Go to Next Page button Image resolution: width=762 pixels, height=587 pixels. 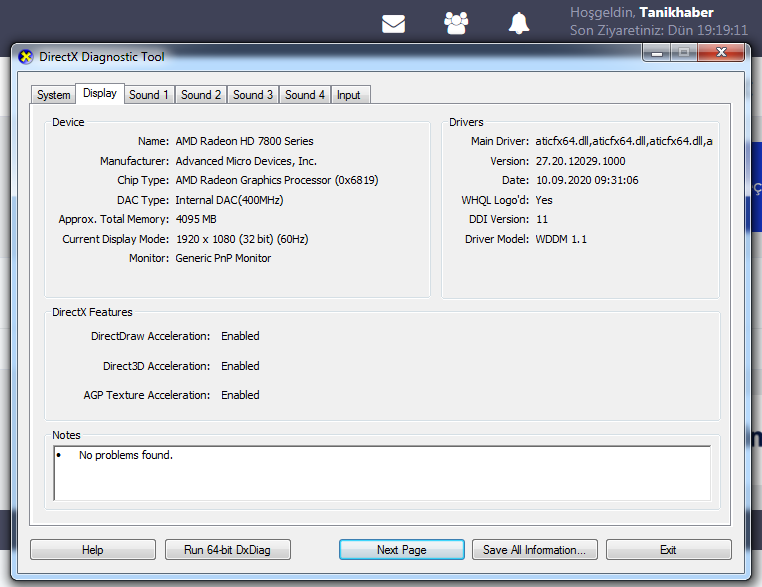click(402, 550)
